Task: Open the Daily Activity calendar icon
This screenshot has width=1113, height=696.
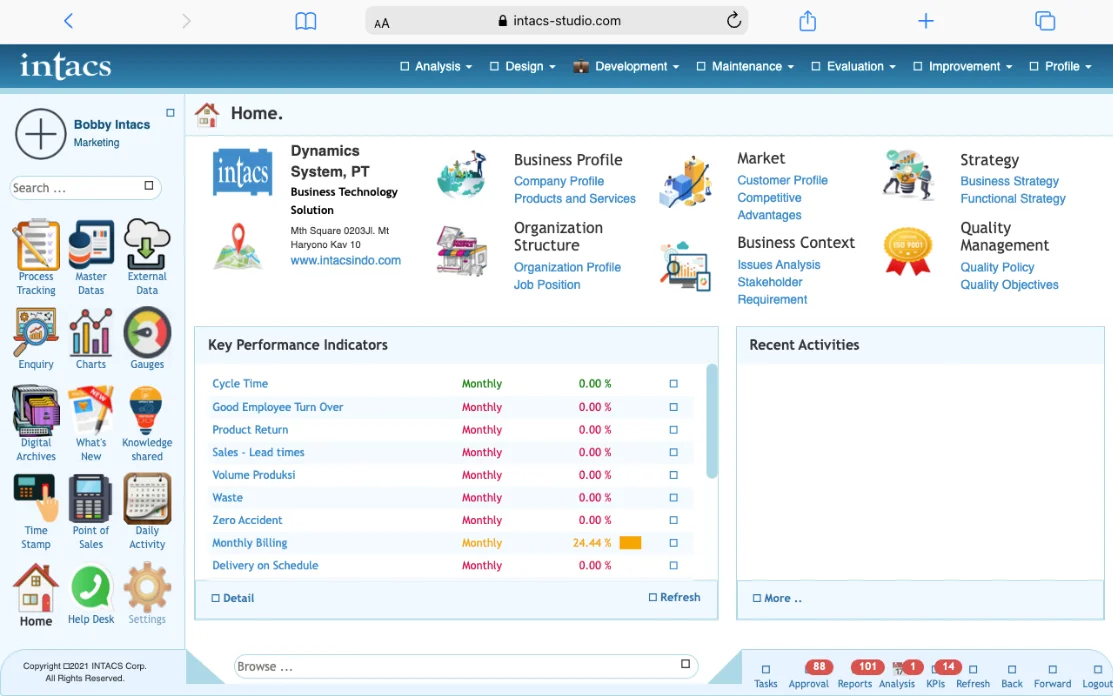Action: (147, 499)
